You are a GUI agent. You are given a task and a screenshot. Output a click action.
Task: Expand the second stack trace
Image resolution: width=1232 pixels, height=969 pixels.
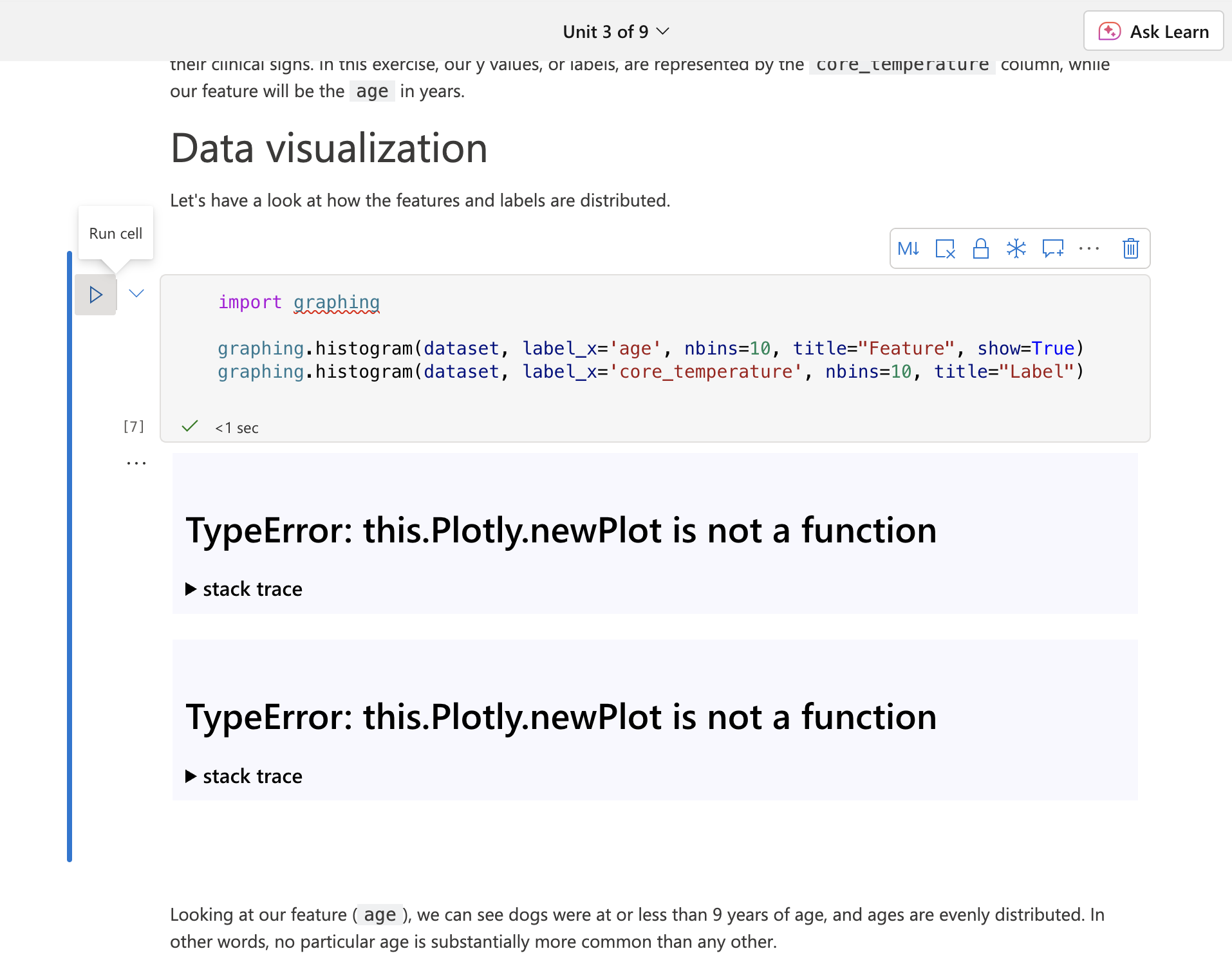243,775
